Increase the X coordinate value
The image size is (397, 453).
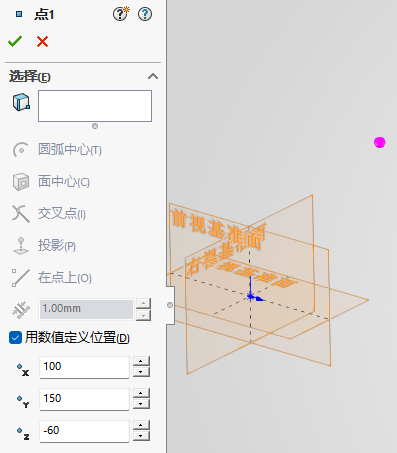(141, 361)
